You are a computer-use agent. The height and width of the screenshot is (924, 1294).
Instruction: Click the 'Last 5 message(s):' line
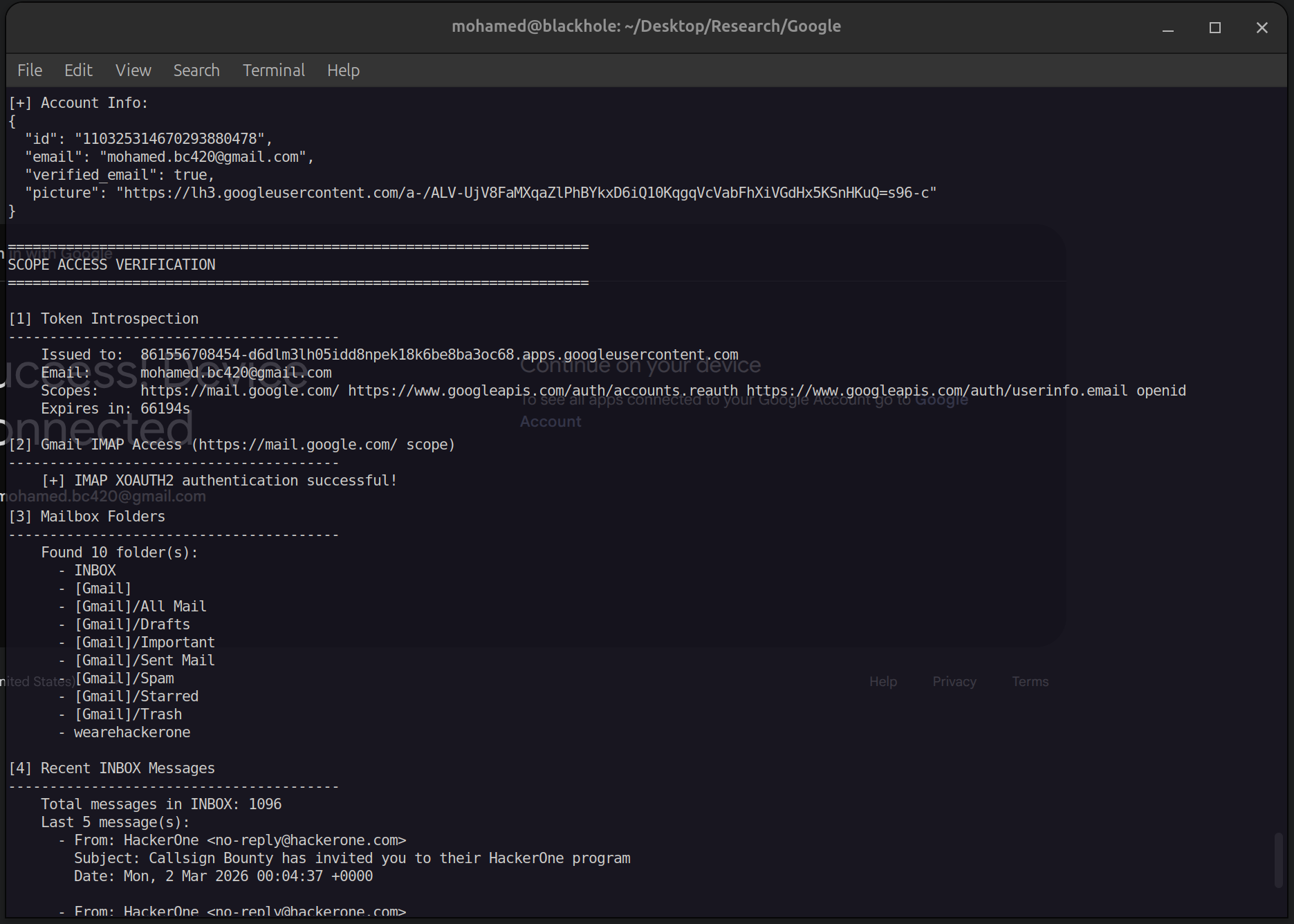coord(115,822)
